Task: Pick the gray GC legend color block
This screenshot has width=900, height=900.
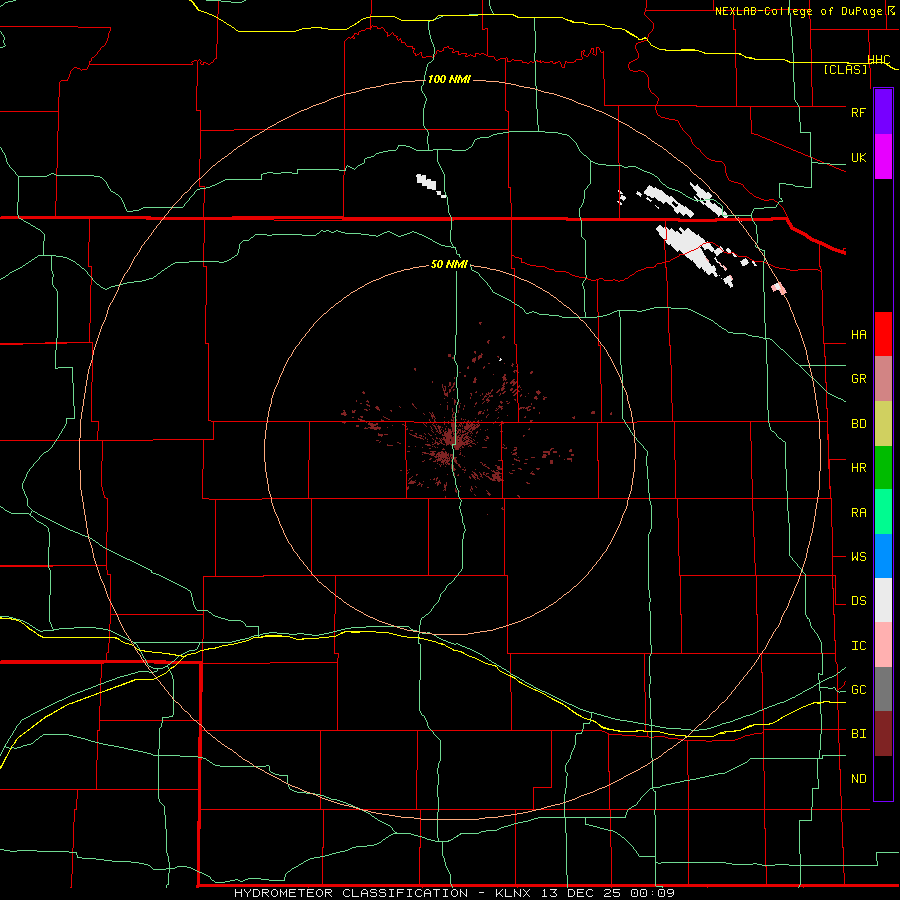Action: pos(883,689)
